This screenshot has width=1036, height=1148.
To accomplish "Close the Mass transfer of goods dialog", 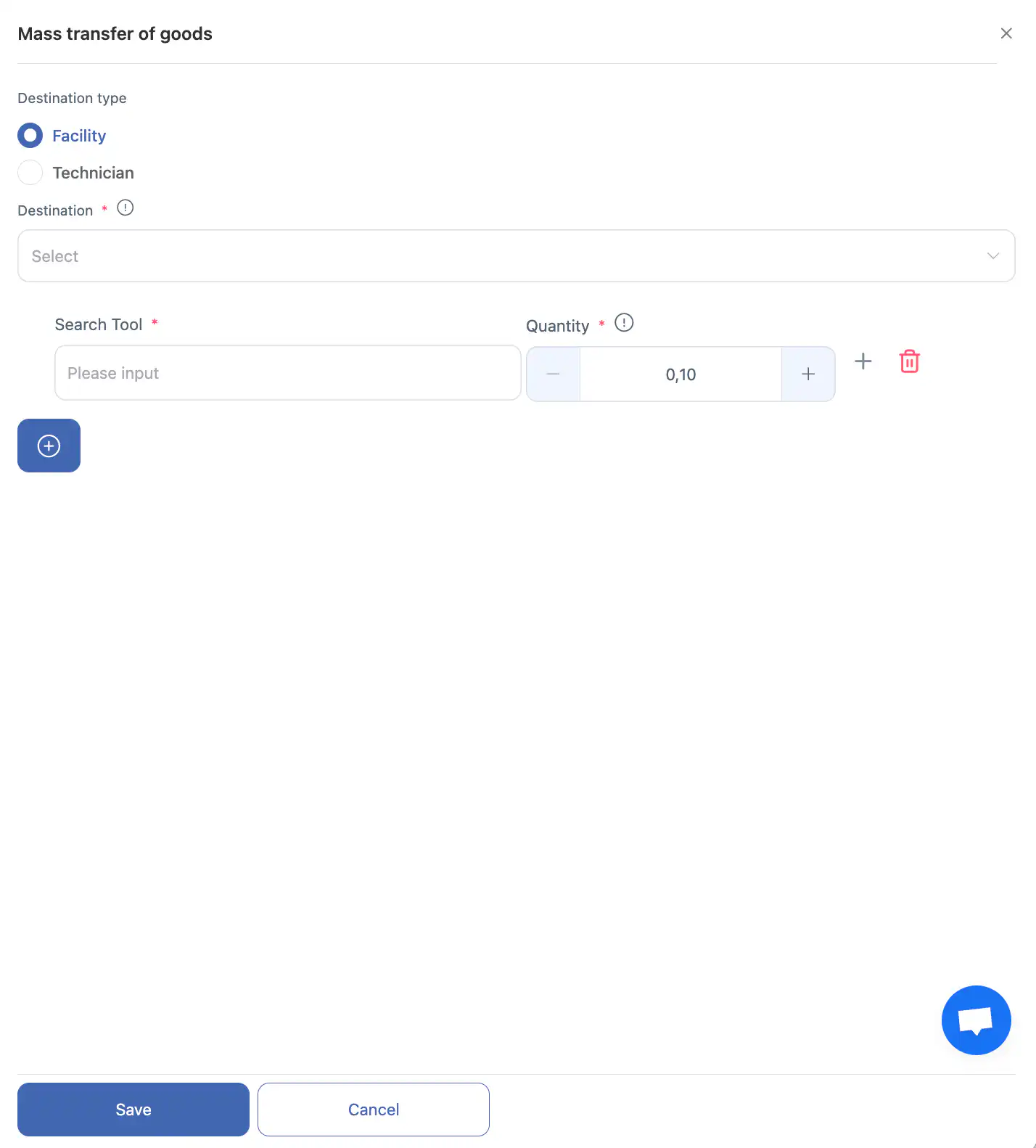I will tap(1006, 33).
